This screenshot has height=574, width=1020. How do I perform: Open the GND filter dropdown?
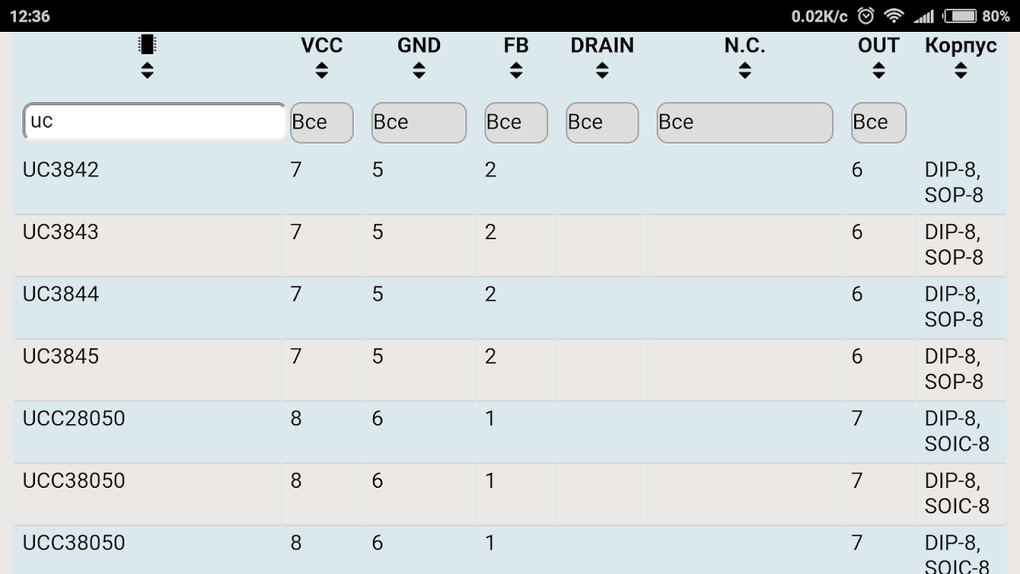point(418,122)
